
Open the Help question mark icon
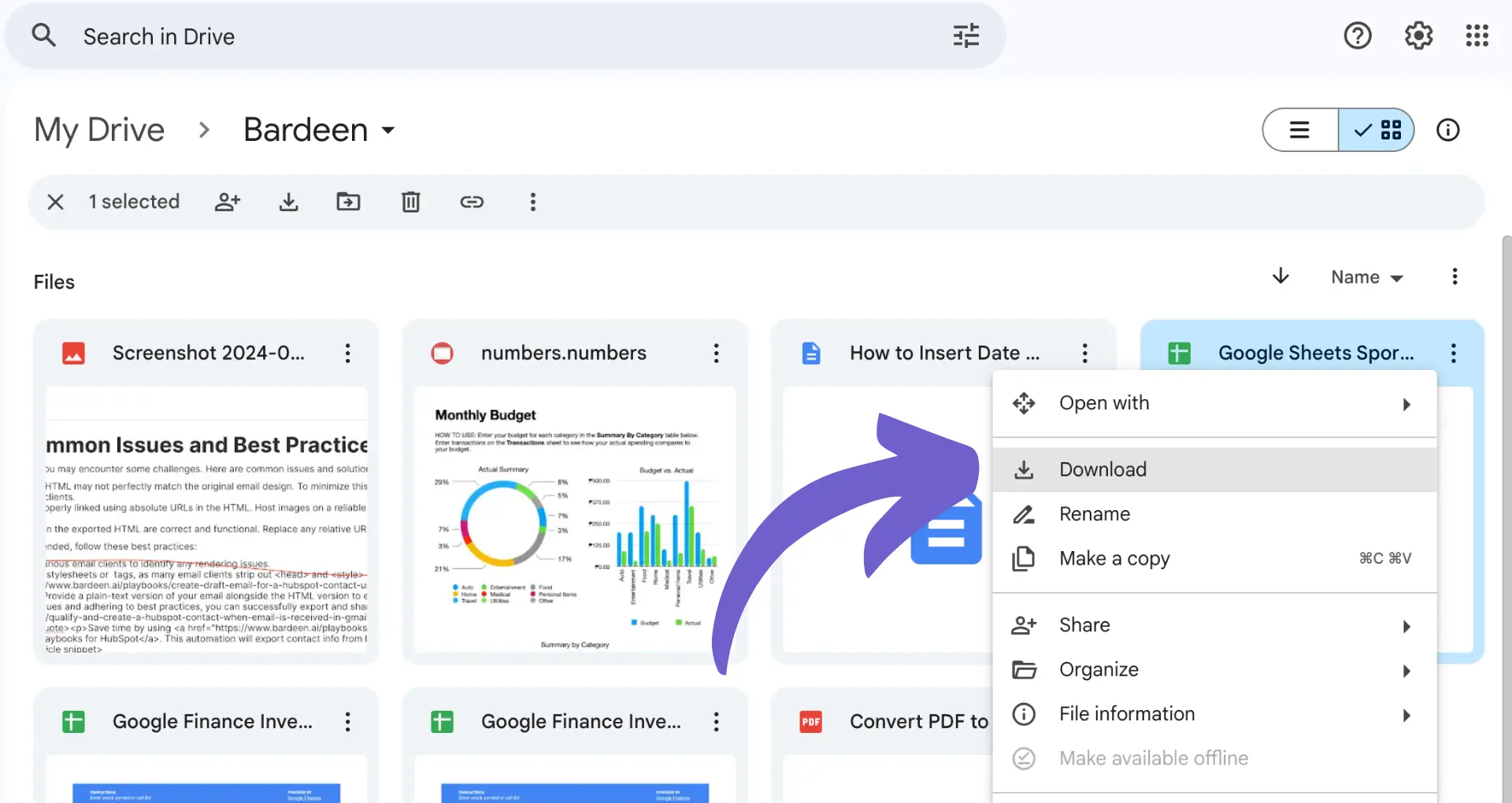[x=1358, y=35]
